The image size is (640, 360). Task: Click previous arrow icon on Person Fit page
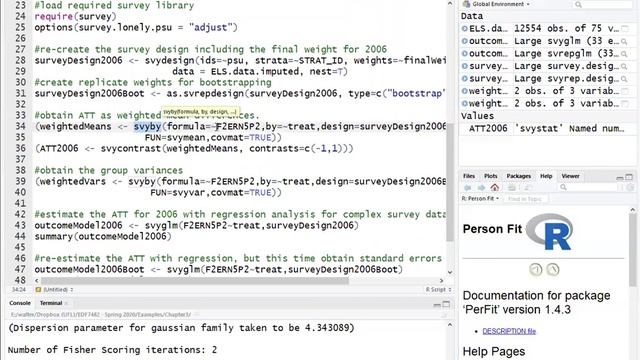coord(536,269)
